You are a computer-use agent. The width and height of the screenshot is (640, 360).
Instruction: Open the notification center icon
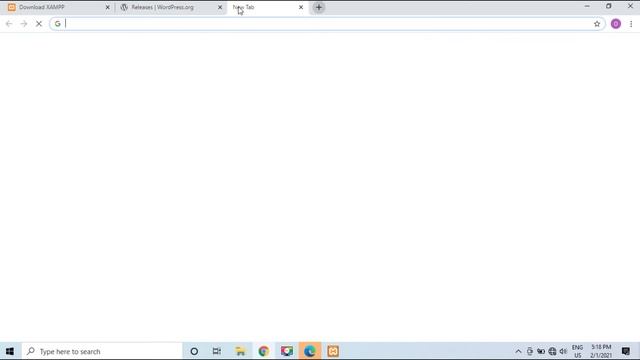625,351
